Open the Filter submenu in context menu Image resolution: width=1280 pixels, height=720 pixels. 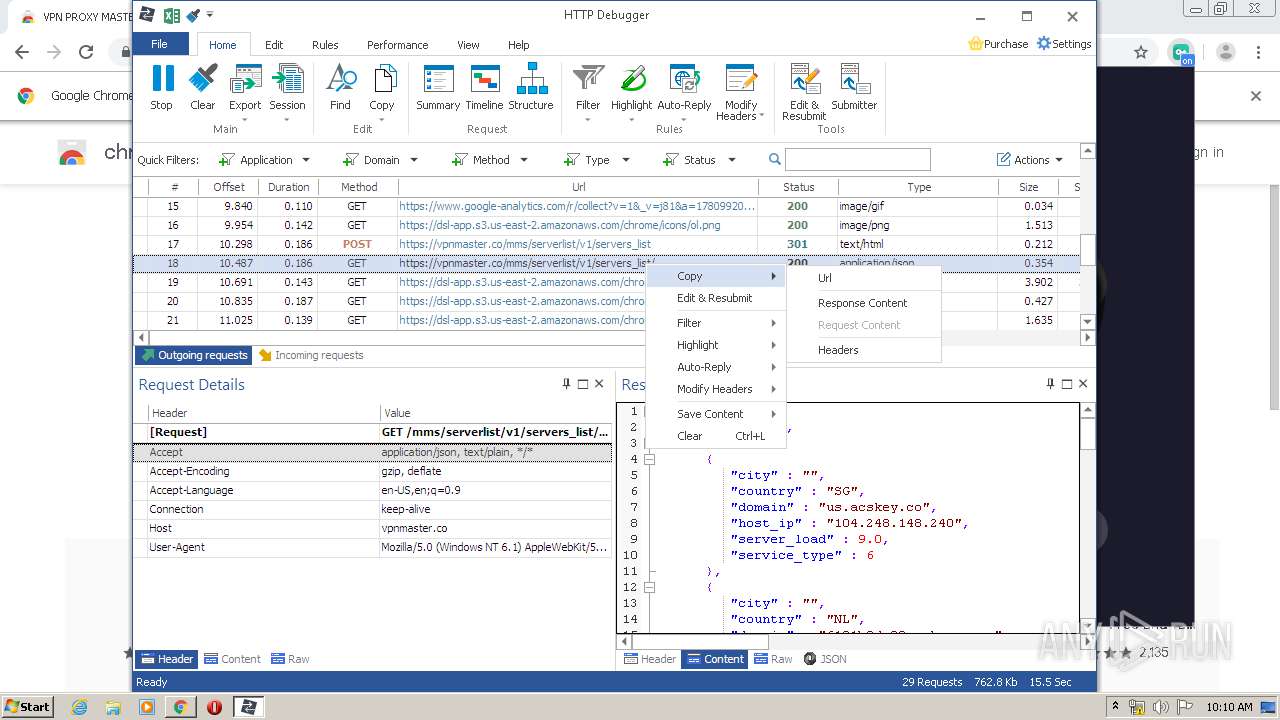[716, 323]
